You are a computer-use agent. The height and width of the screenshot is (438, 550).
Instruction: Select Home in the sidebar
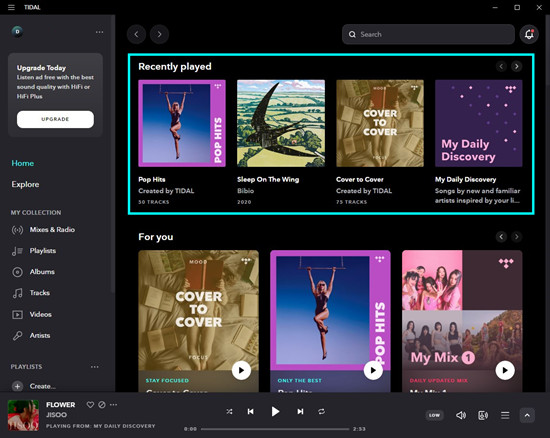click(23, 163)
